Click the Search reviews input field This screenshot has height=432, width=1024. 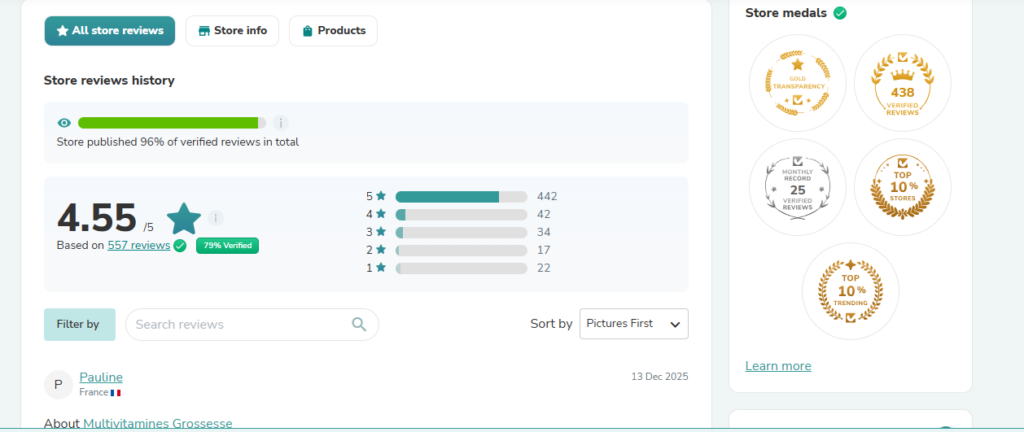point(240,324)
